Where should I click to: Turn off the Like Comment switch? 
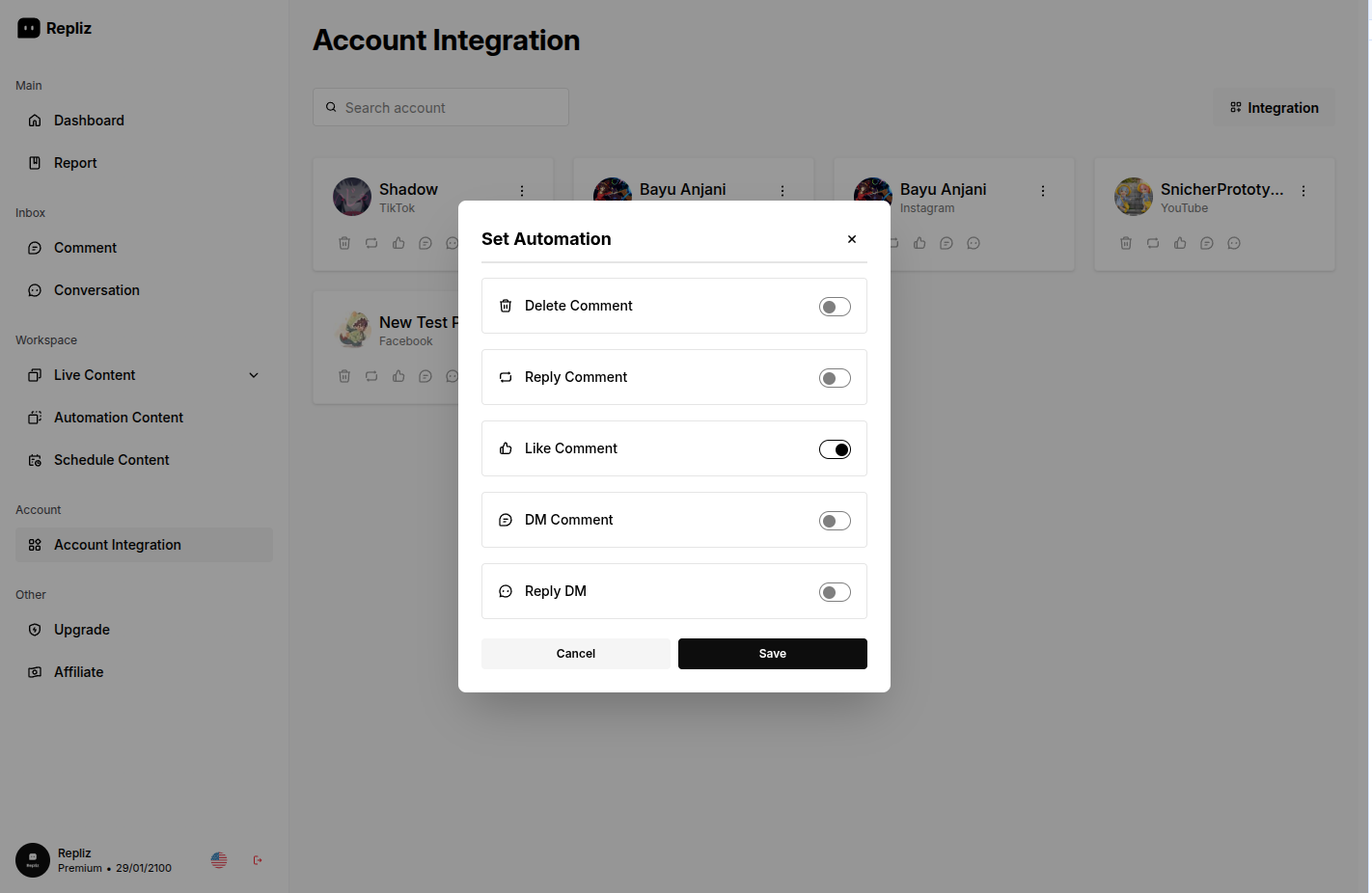(835, 449)
